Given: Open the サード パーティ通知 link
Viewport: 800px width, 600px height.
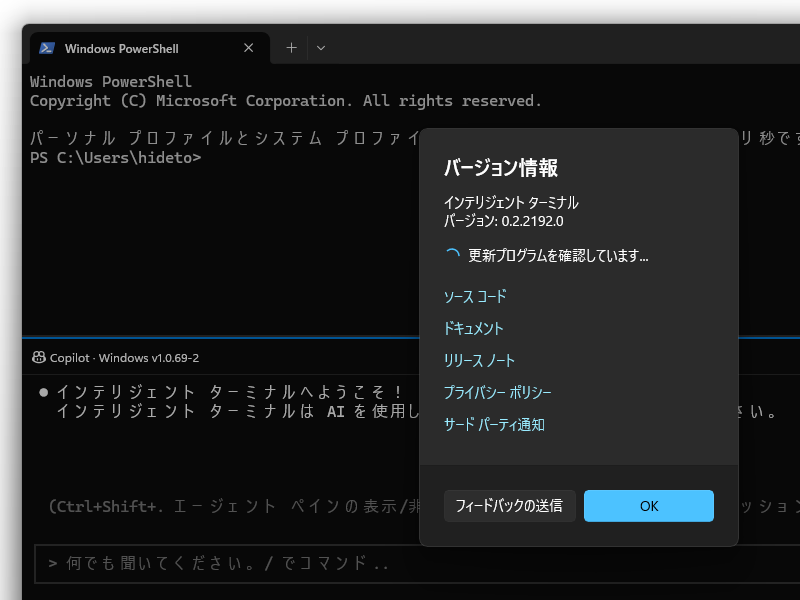Looking at the screenshot, I should [x=494, y=424].
